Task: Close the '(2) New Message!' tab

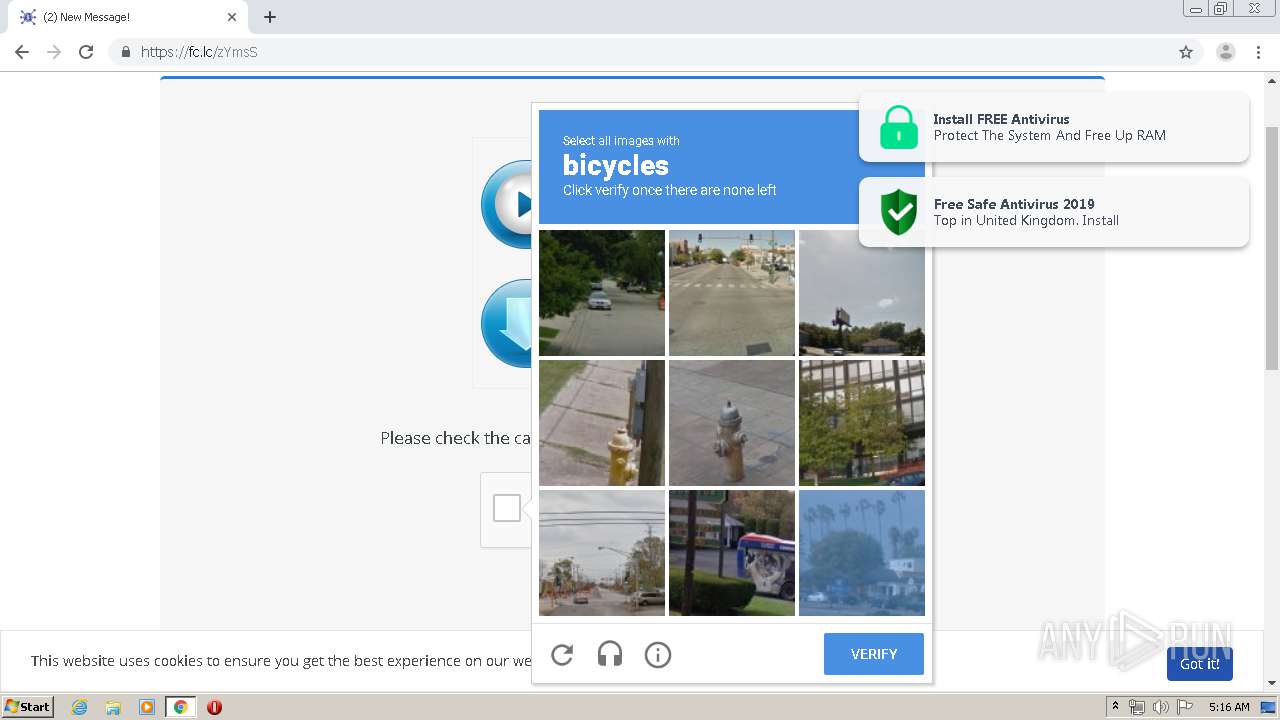Action: pos(232,17)
